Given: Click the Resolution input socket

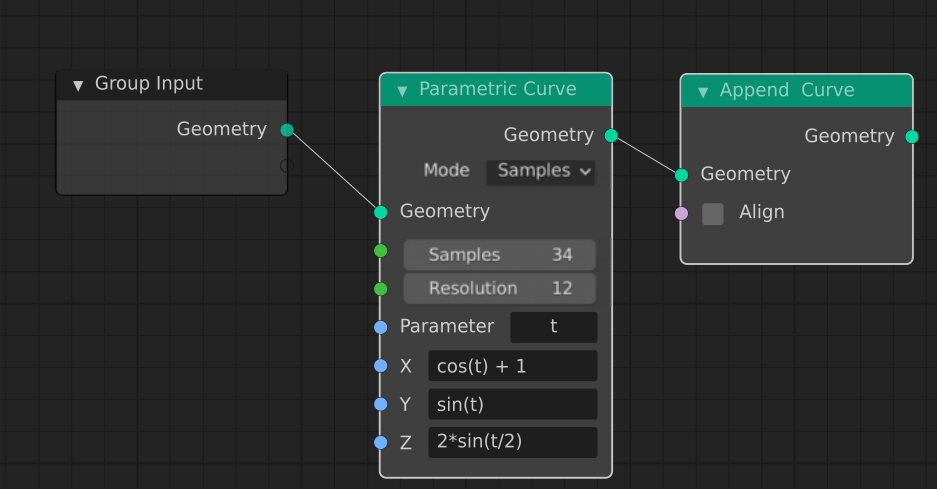Looking at the screenshot, I should click(381, 289).
